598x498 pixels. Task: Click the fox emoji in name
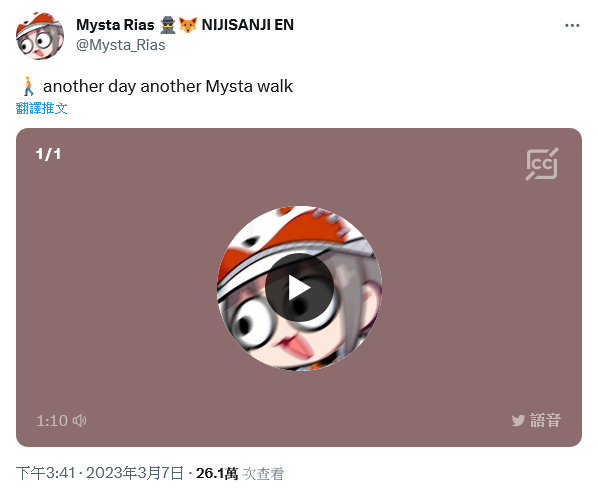[x=188, y=25]
